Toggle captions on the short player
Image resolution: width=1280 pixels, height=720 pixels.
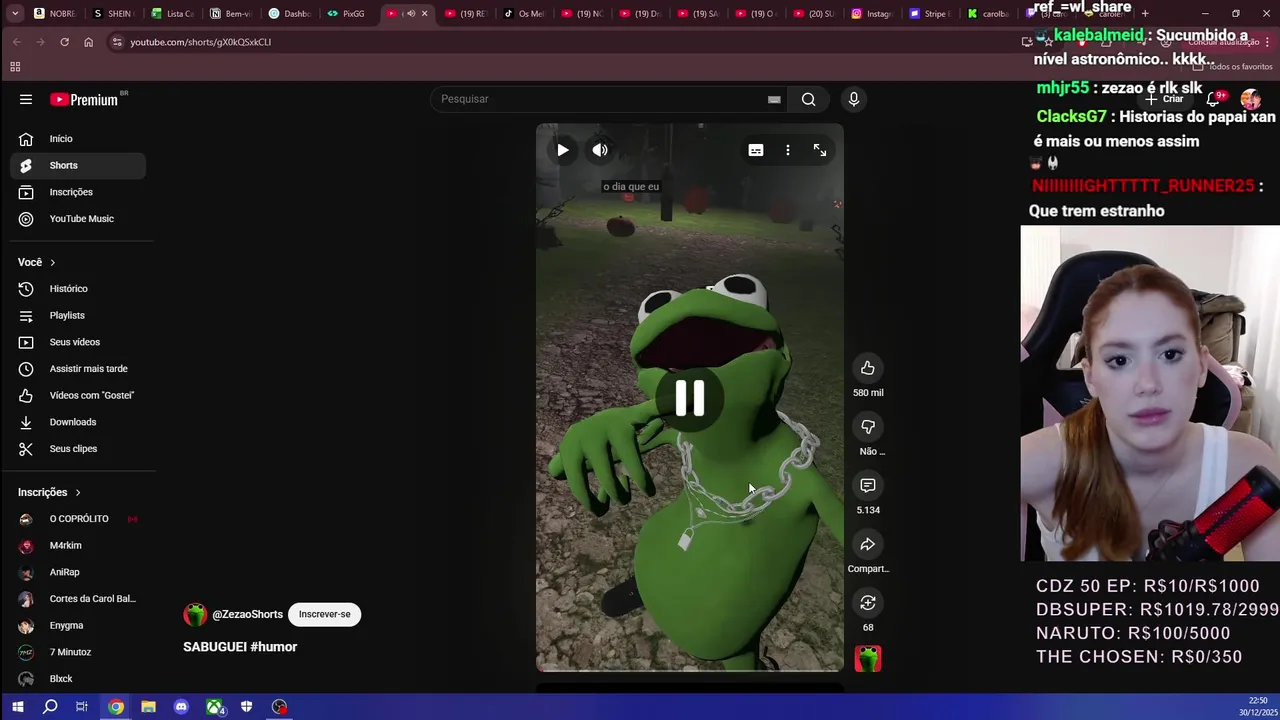pyautogui.click(x=756, y=150)
